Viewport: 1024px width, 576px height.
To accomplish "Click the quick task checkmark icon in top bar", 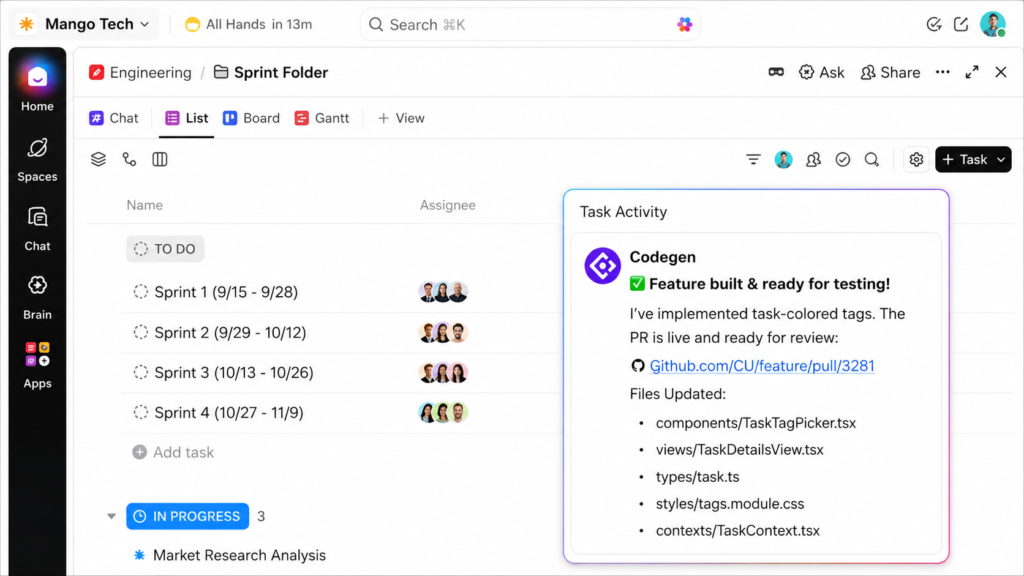I will pyautogui.click(x=934, y=25).
